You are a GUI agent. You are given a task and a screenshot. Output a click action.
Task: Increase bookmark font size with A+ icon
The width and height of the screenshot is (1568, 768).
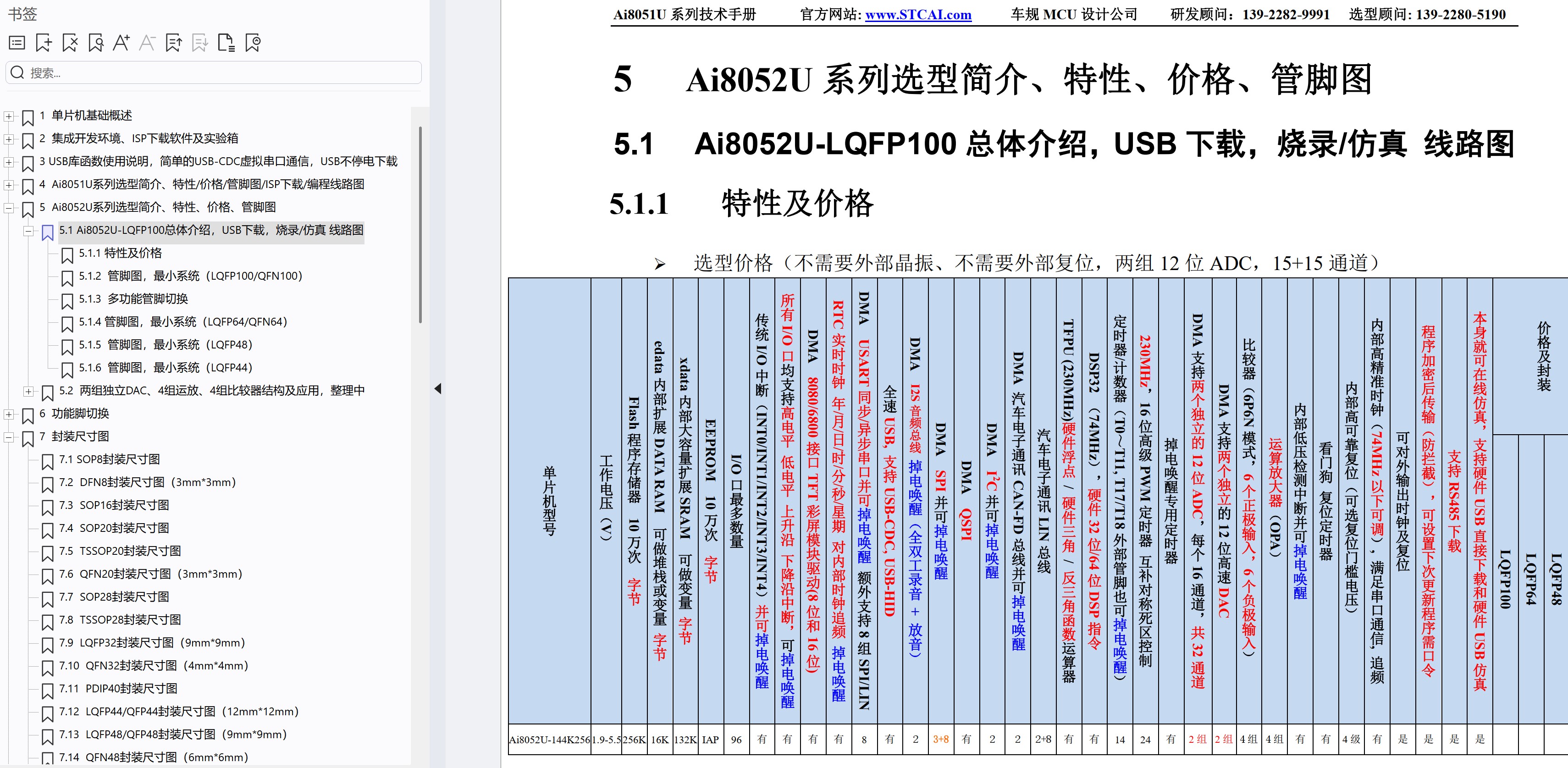(121, 43)
